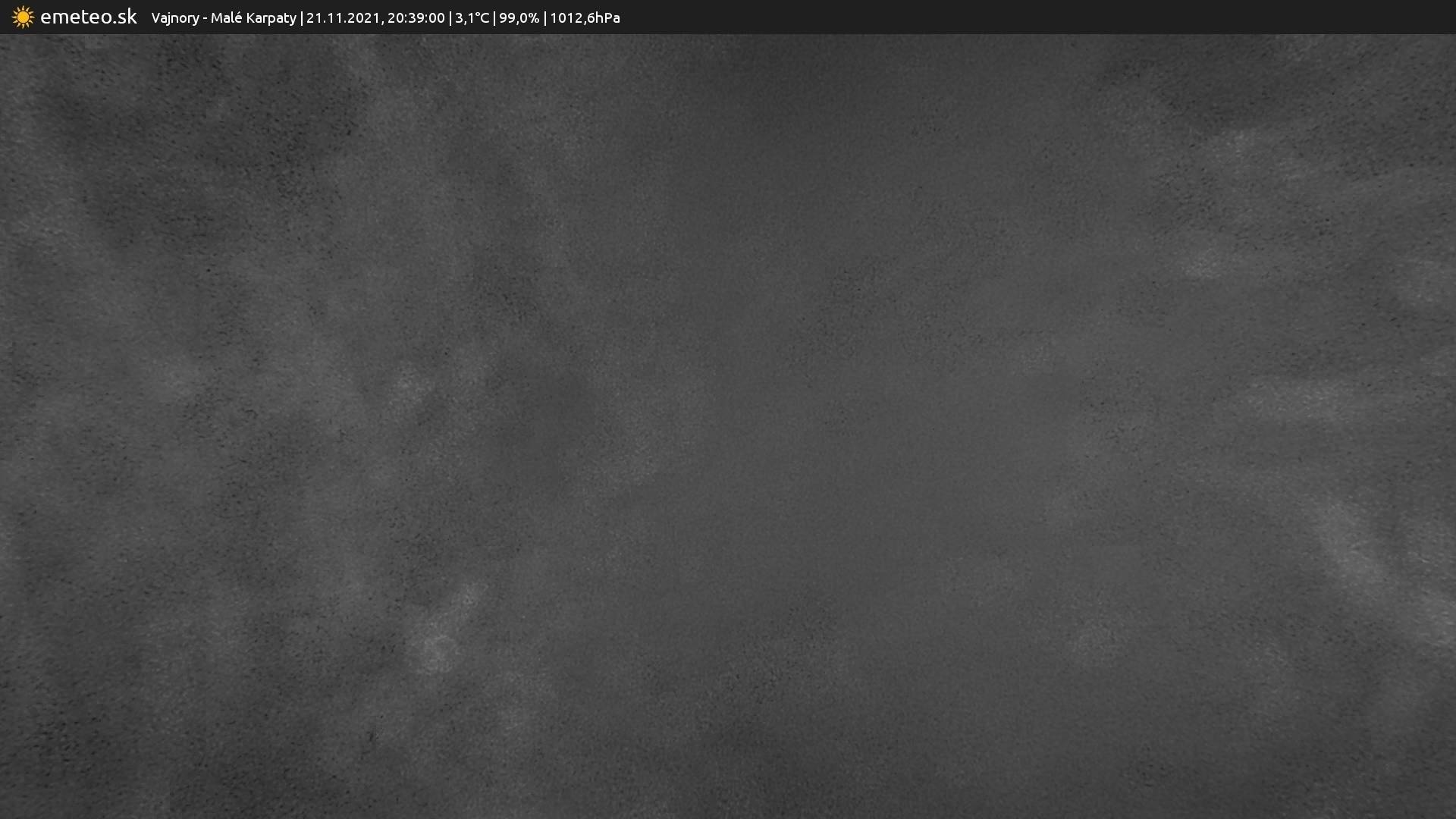Viewport: 1456px width, 819px height.
Task: Click the separator bar before humidity
Action: (494, 18)
